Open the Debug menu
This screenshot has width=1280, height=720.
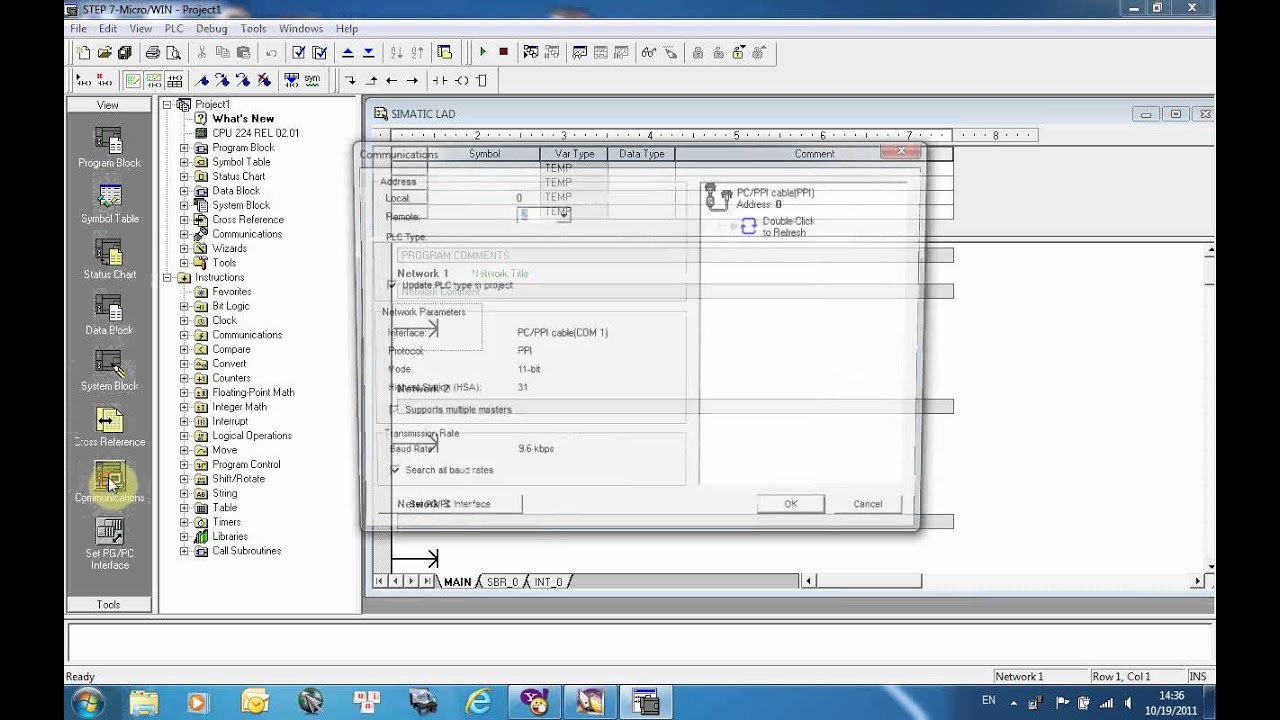(211, 29)
